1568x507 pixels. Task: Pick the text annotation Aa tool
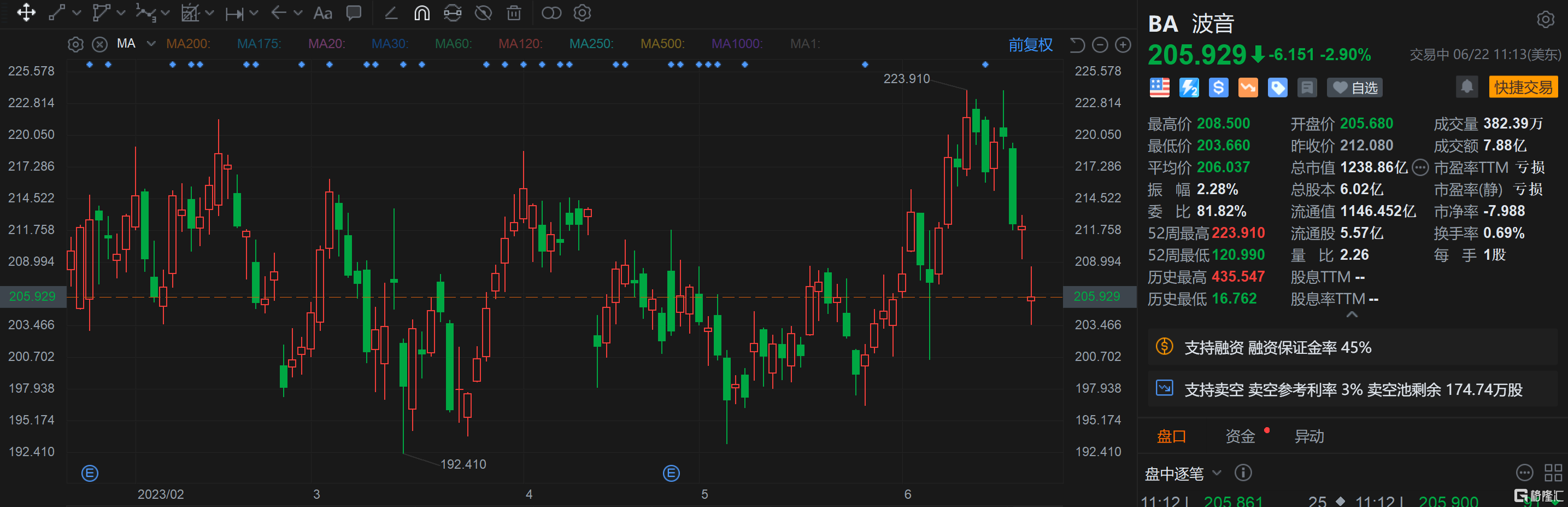click(322, 13)
